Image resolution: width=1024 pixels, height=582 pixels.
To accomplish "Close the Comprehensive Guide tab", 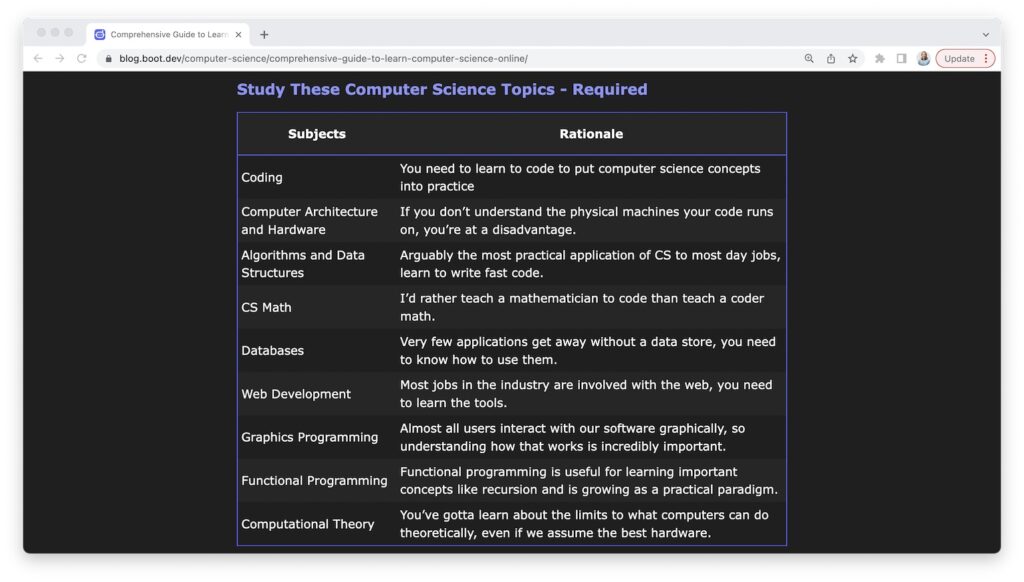I will click(238, 34).
